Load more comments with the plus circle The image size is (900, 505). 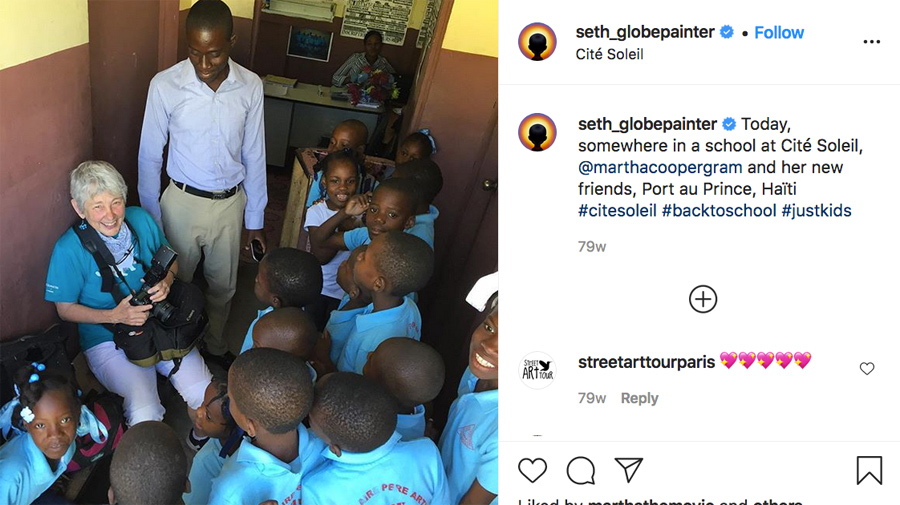point(703,299)
